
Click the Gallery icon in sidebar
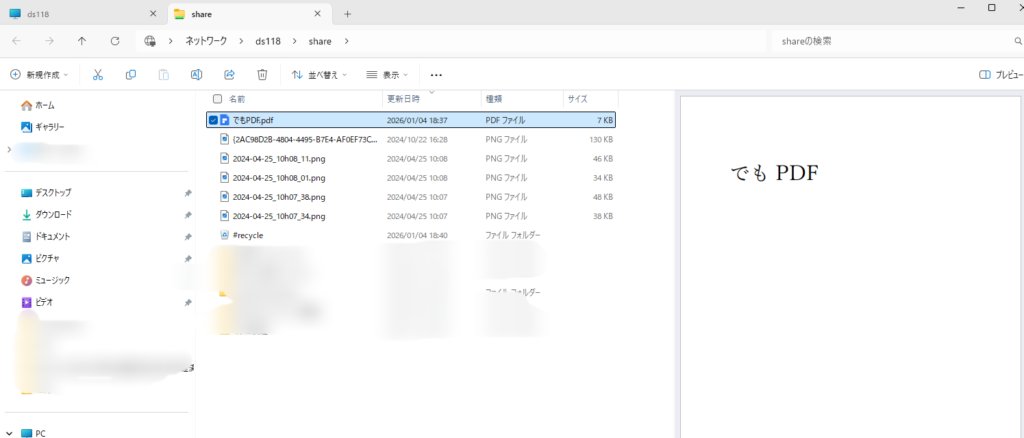point(27,127)
